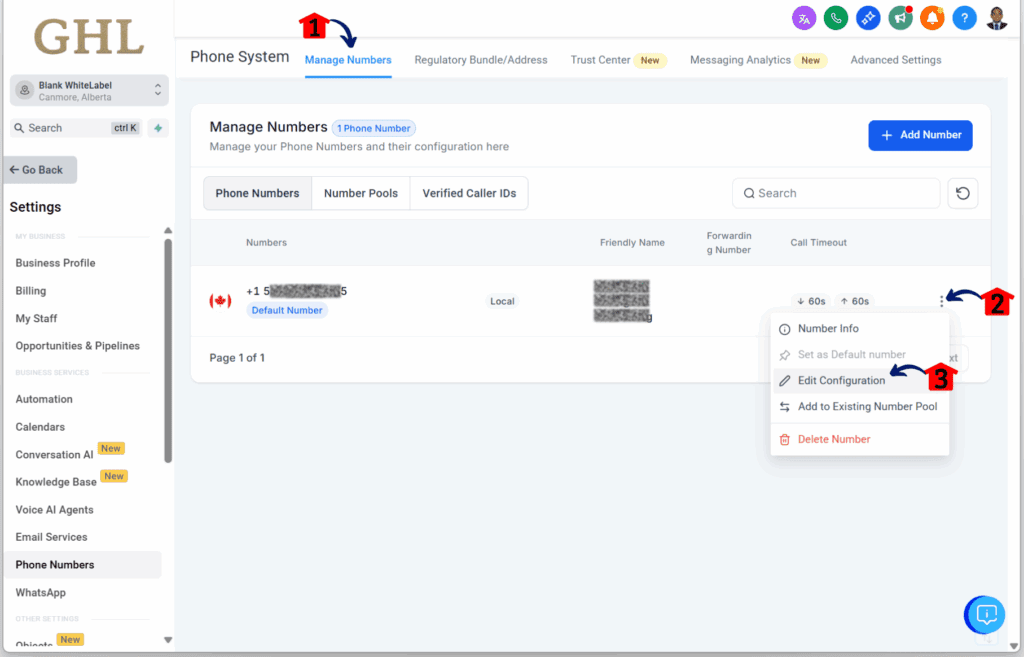Open WhatsApp settings
The height and width of the screenshot is (657, 1024).
[40, 593]
